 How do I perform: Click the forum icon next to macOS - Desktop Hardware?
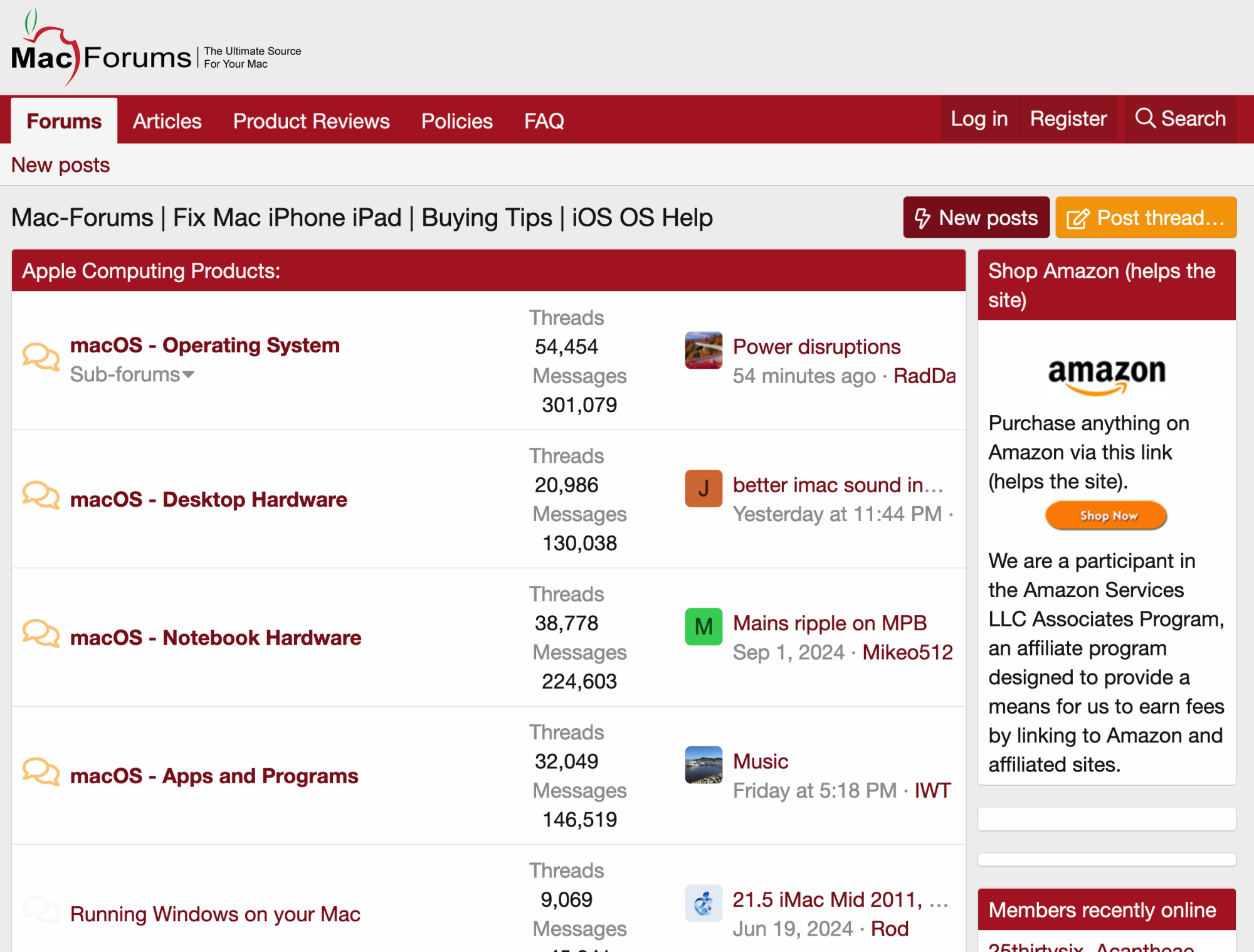click(x=40, y=496)
